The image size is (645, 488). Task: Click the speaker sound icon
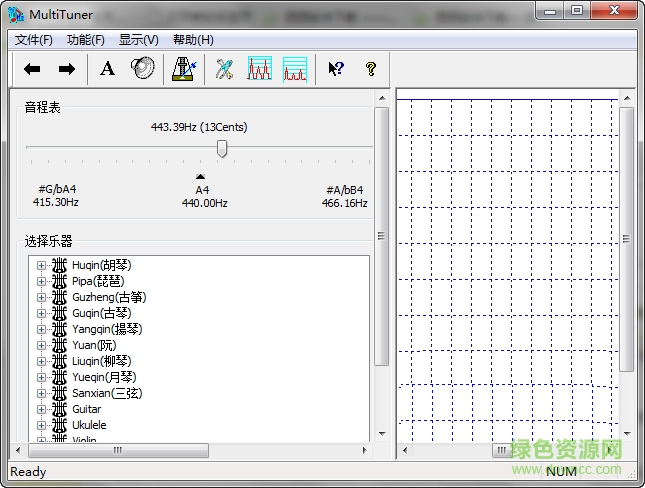pyautogui.click(x=142, y=69)
